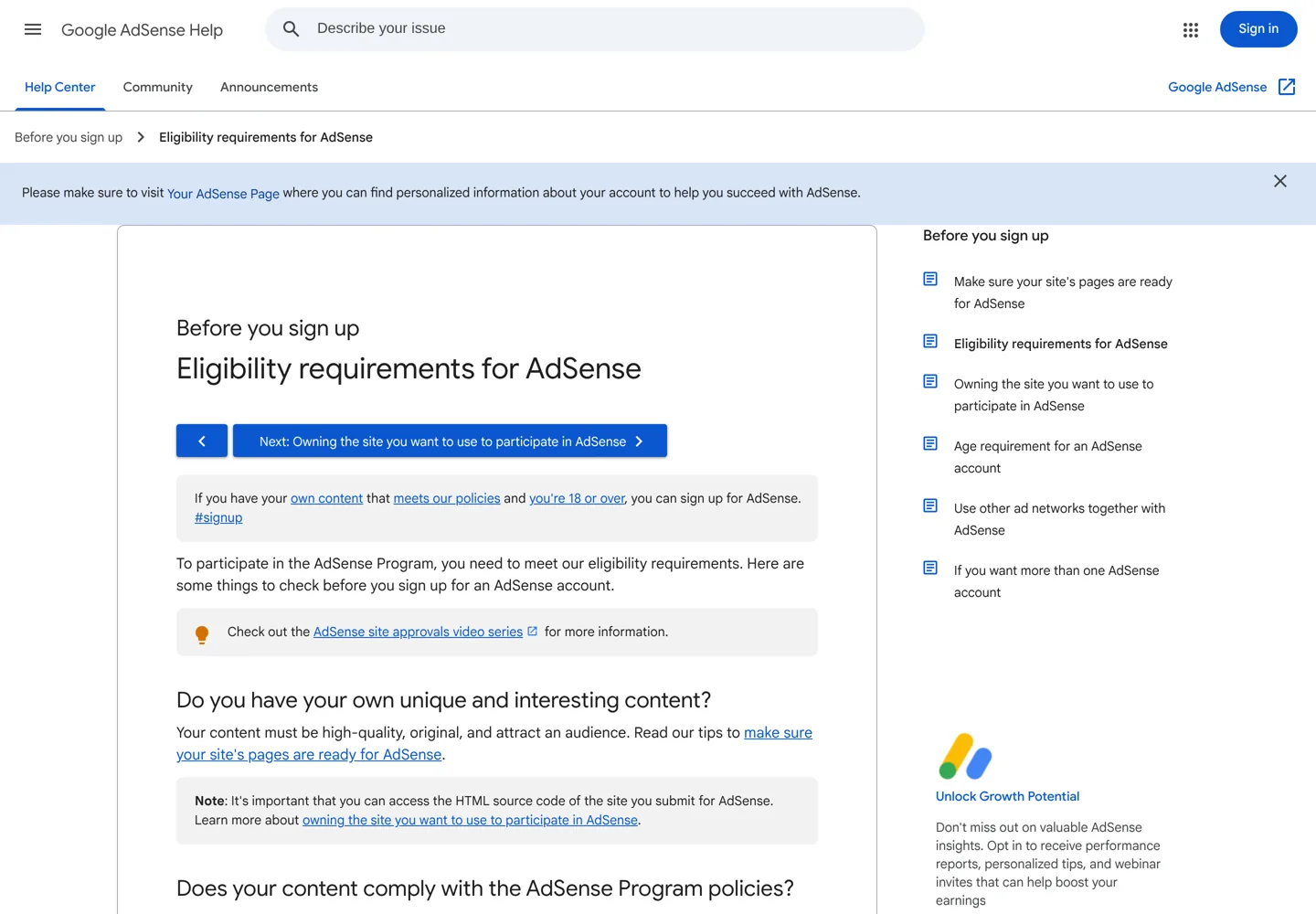Viewport: 1316px width, 914px height.
Task: Open make sure your site's pages are ready link
Action: (x=494, y=744)
